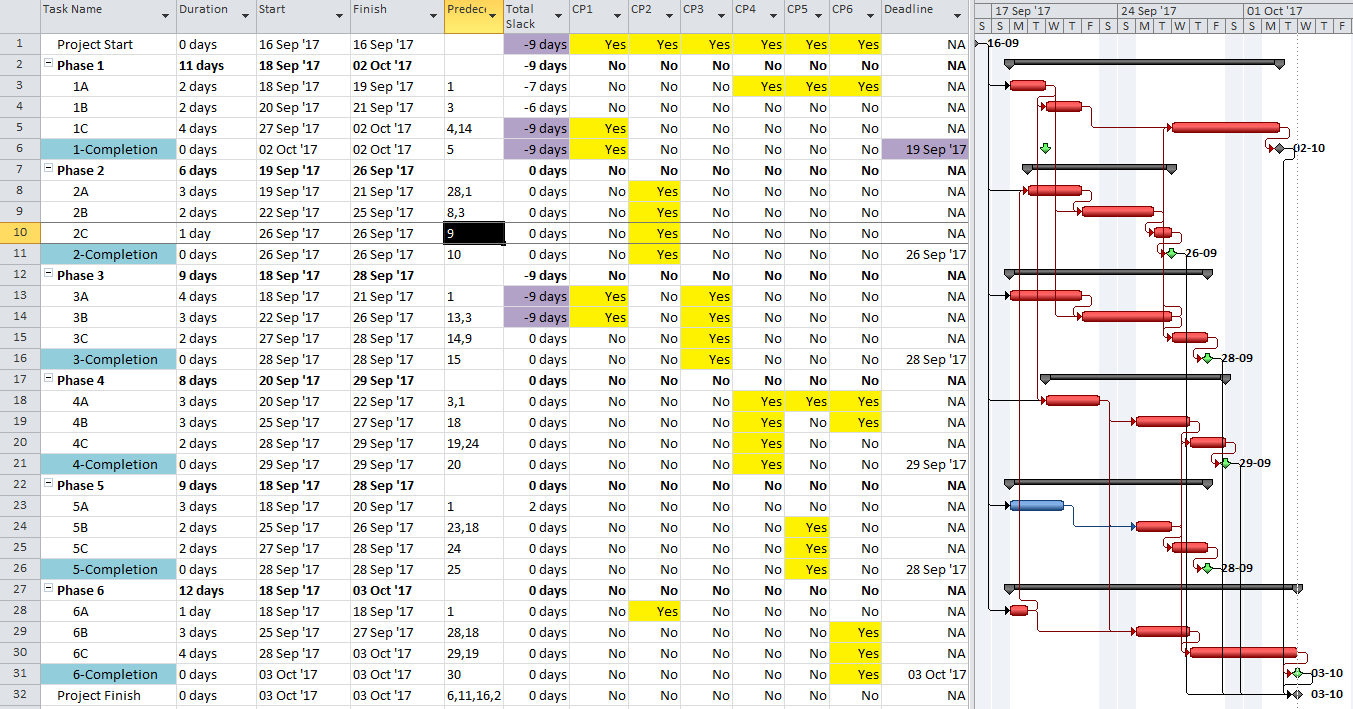Click the '4B' task name cell
This screenshot has height=709, width=1353.
point(108,422)
